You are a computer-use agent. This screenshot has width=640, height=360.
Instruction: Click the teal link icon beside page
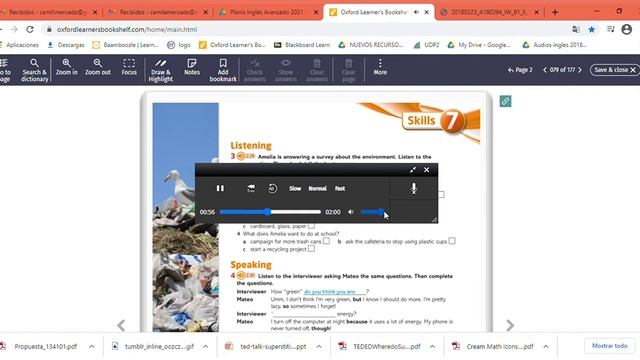pos(505,101)
